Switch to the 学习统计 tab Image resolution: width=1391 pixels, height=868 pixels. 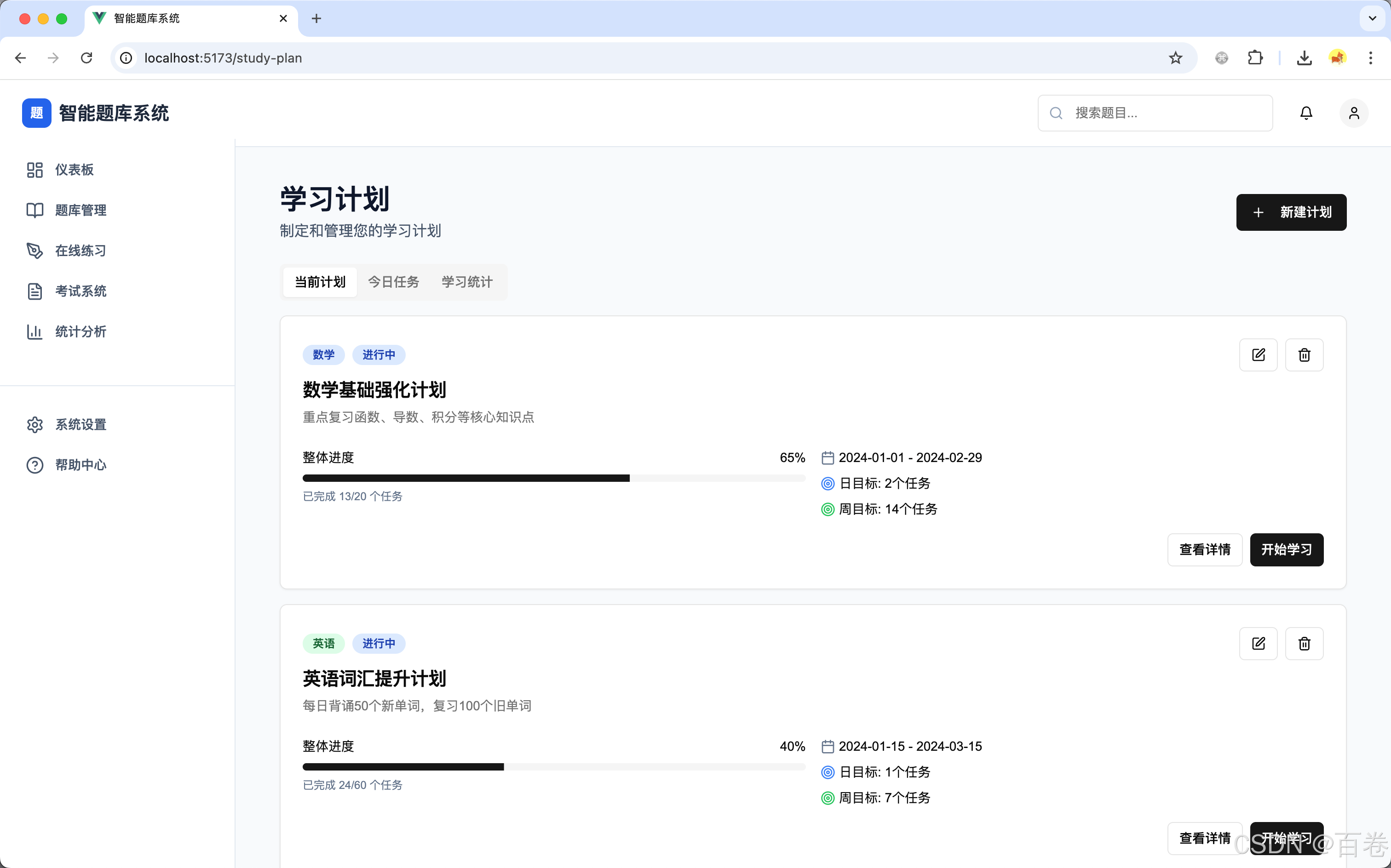466,282
